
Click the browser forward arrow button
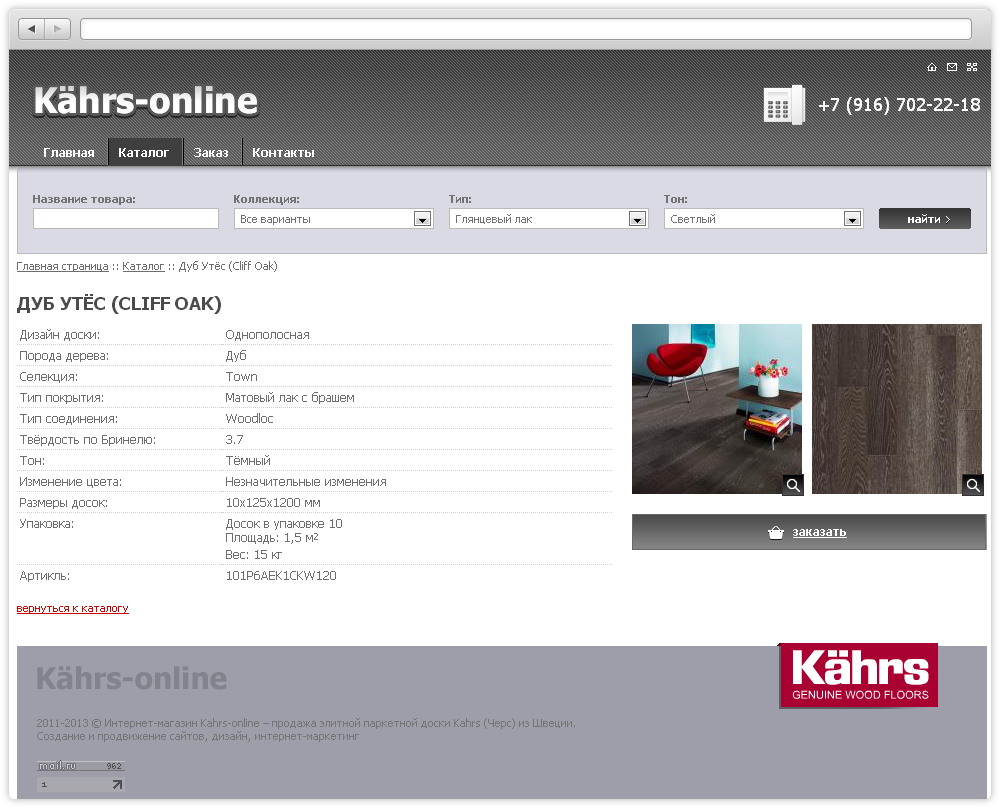[57, 29]
